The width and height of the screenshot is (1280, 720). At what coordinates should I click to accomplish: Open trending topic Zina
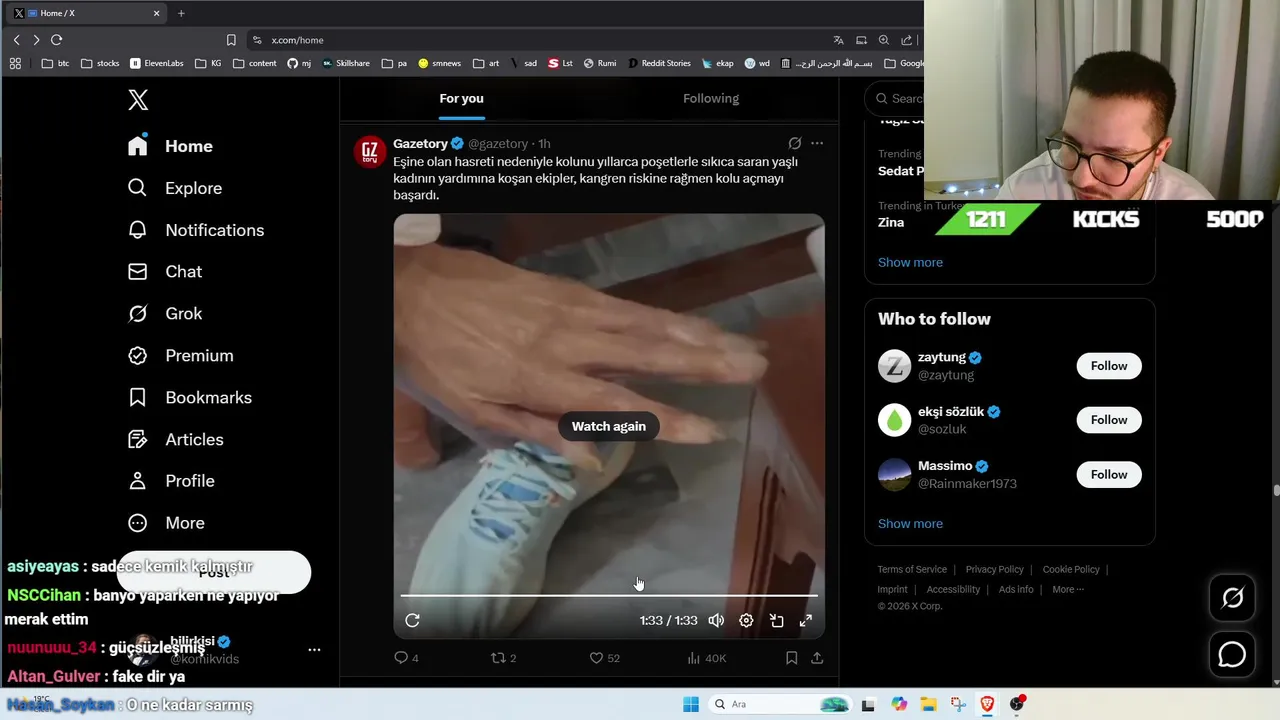coord(891,223)
